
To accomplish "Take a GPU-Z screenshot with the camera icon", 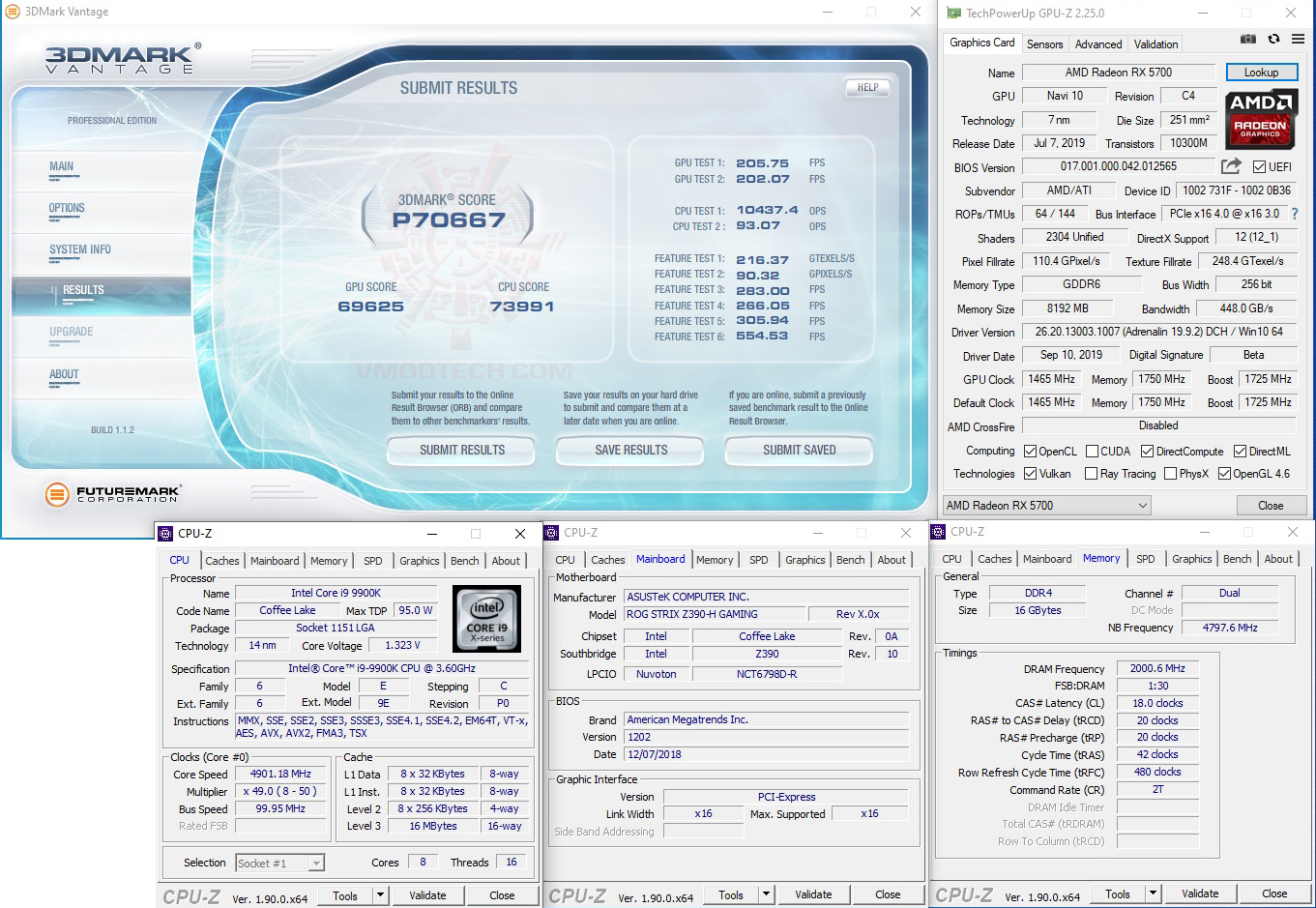I will click(1248, 39).
